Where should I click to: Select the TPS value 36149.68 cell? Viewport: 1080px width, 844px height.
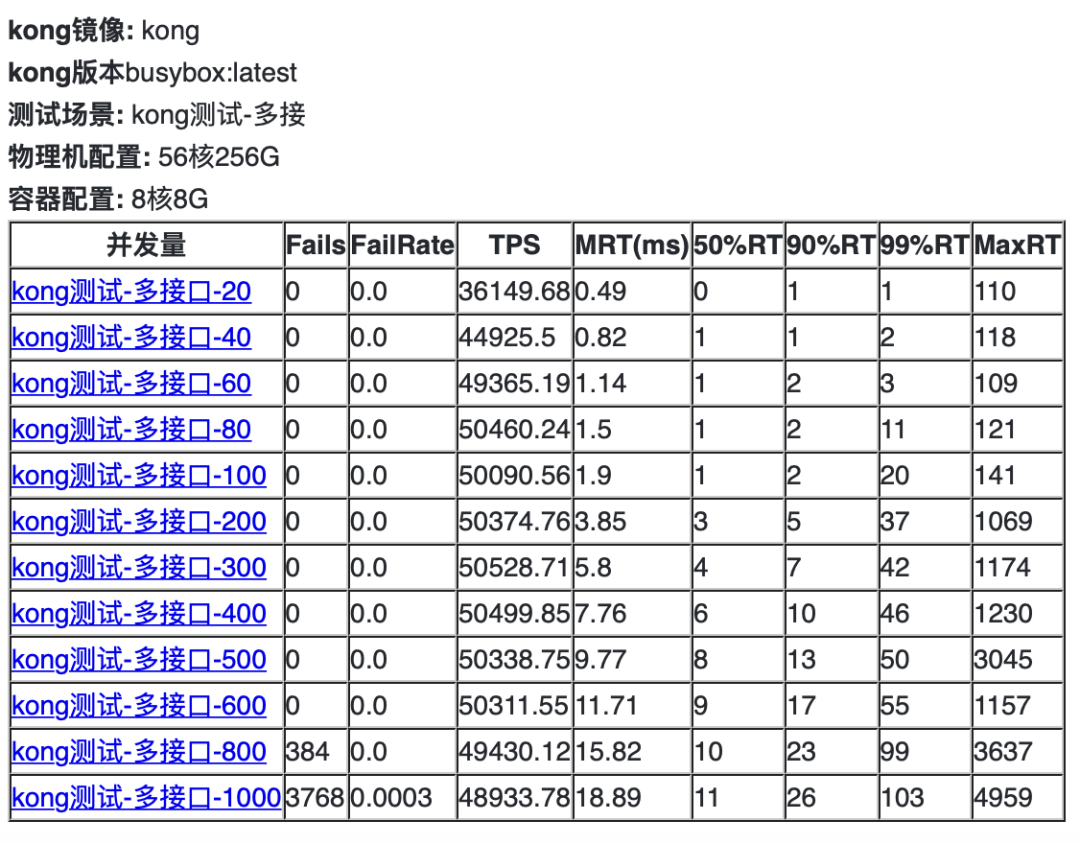tap(515, 291)
